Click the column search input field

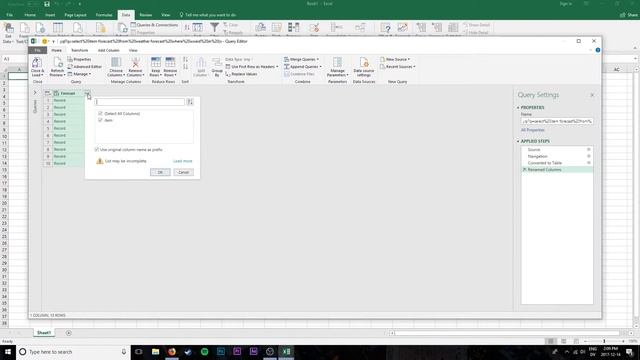click(140, 102)
